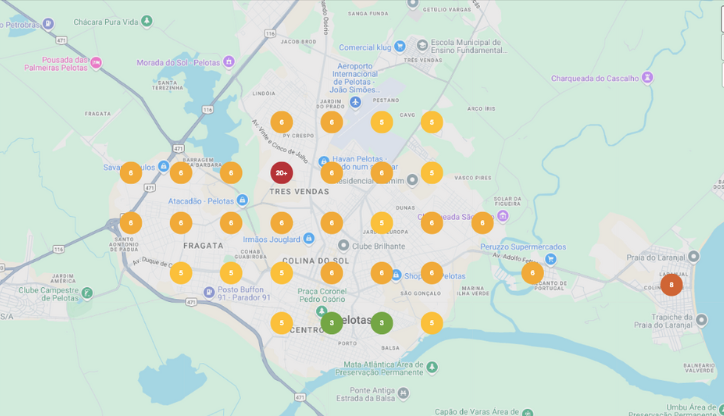Open 6 marker at Santo Antonio de Padua interchange
The height and width of the screenshot is (416, 724).
(131, 223)
